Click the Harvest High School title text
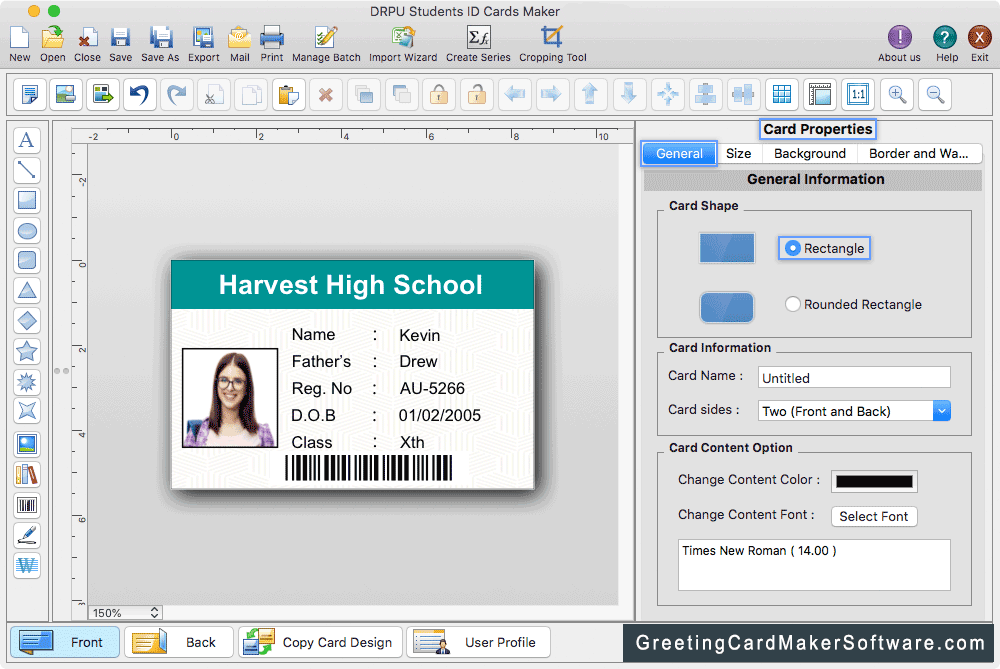Viewport: 1000px width, 669px height. tap(351, 284)
